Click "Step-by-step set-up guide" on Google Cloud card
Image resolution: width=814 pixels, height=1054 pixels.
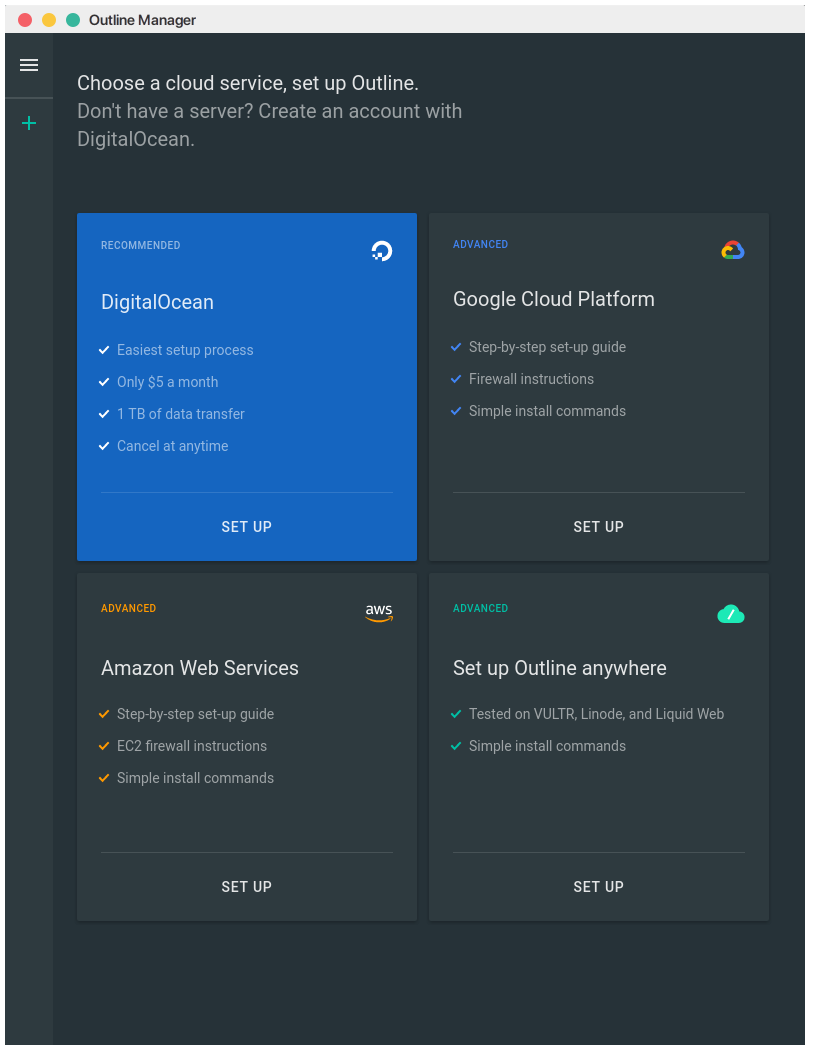(547, 348)
